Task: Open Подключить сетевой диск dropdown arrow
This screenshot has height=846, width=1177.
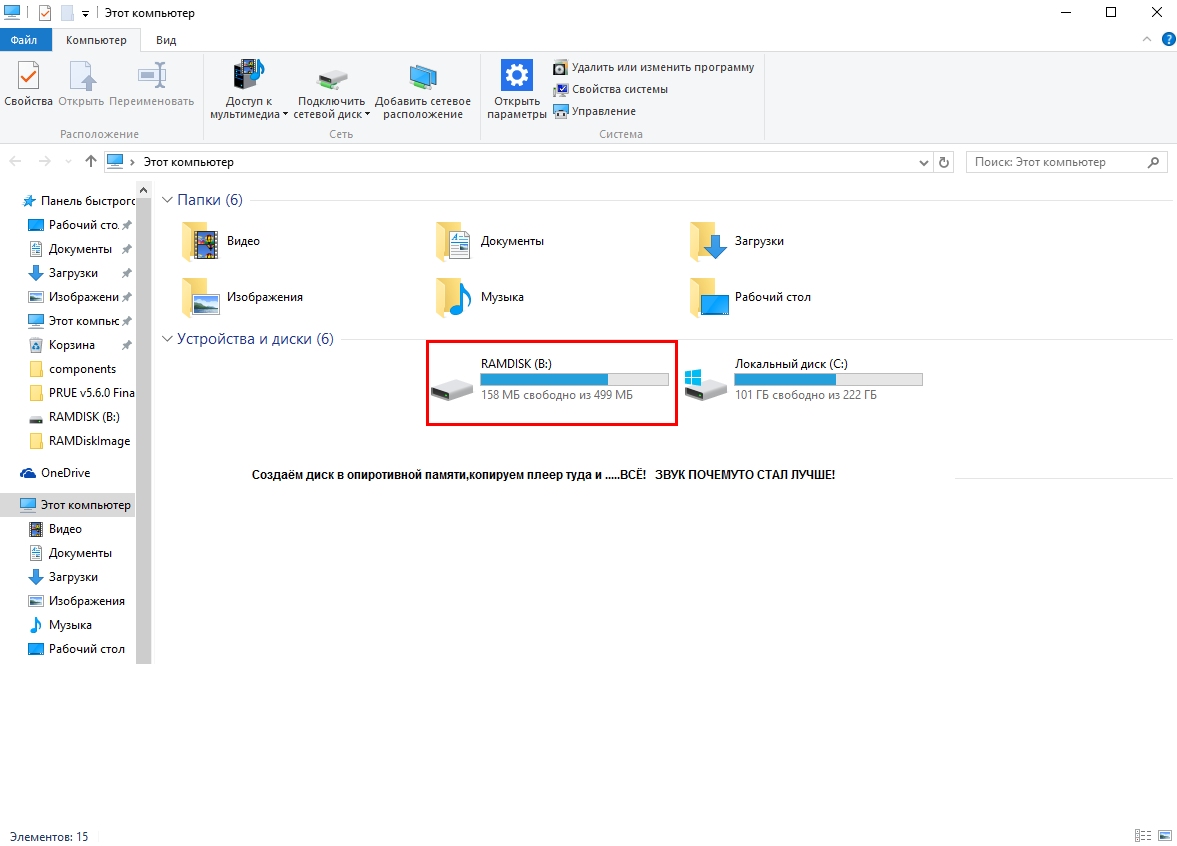Action: (367, 115)
